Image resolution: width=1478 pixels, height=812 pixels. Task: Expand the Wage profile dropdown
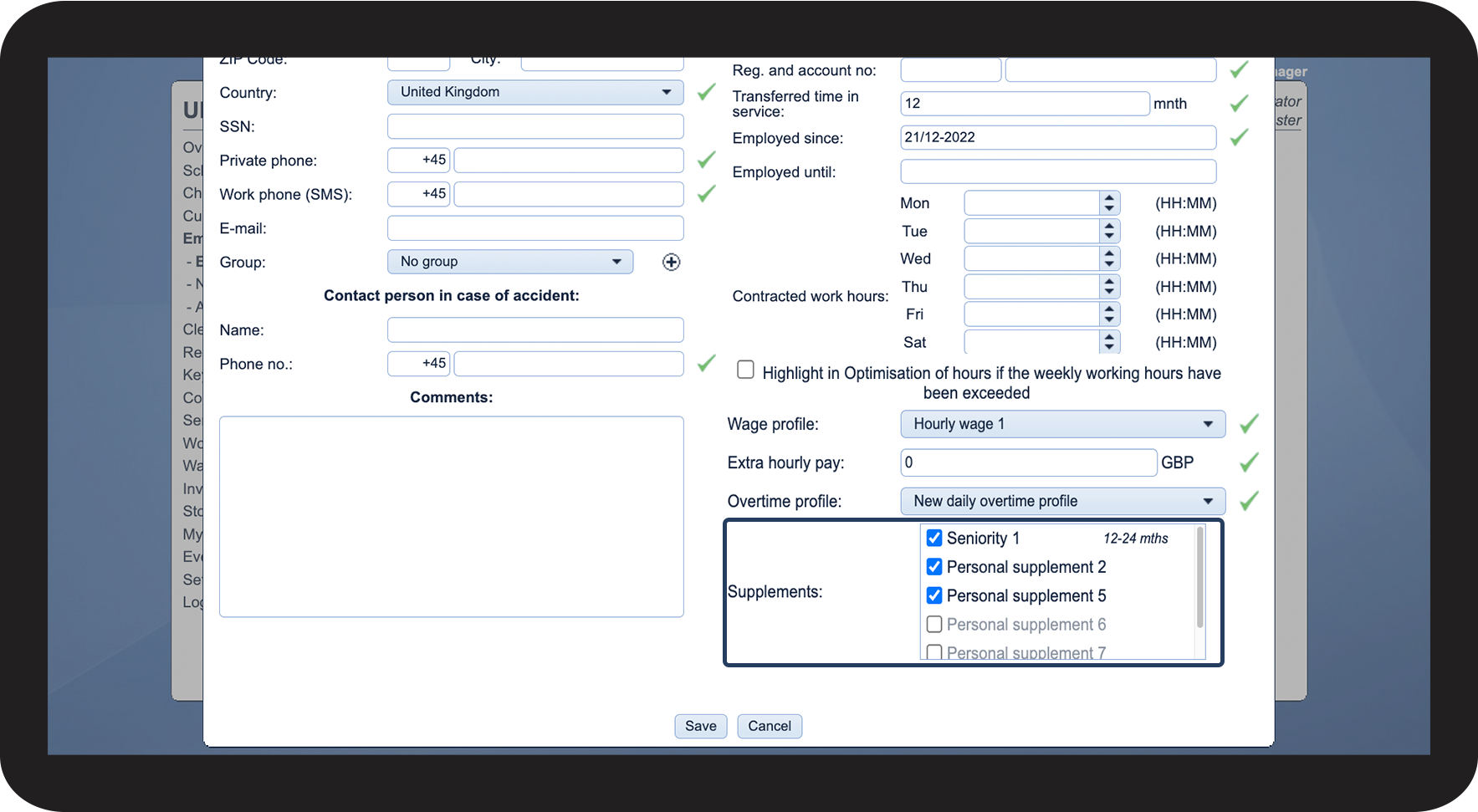1062,424
